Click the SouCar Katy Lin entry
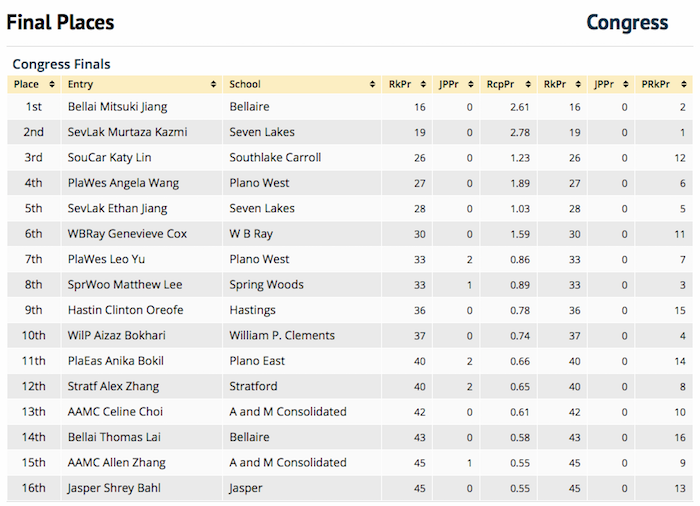This screenshot has height=506, width=700. coord(110,157)
